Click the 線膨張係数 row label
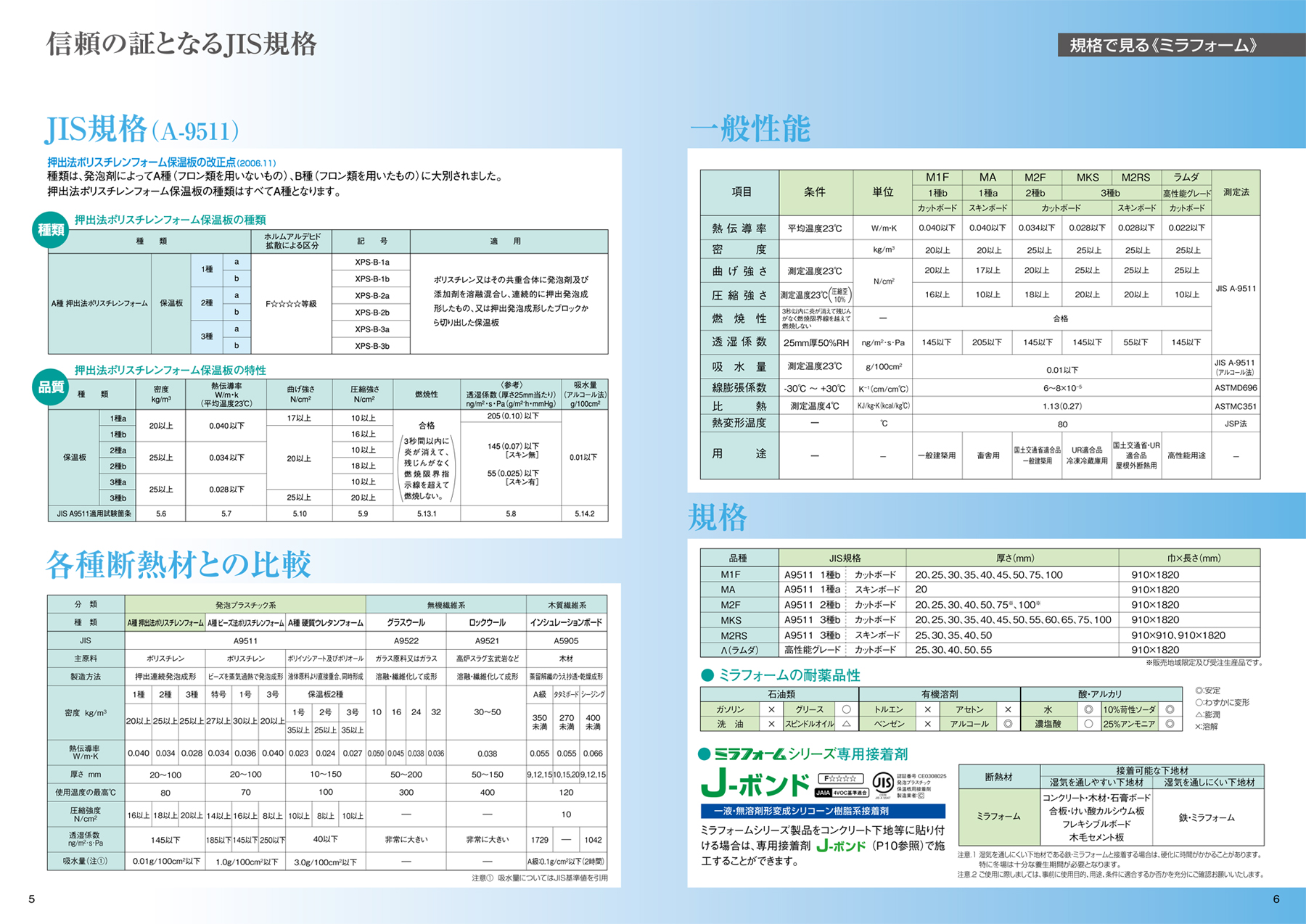Image resolution: width=1306 pixels, height=924 pixels. click(739, 388)
